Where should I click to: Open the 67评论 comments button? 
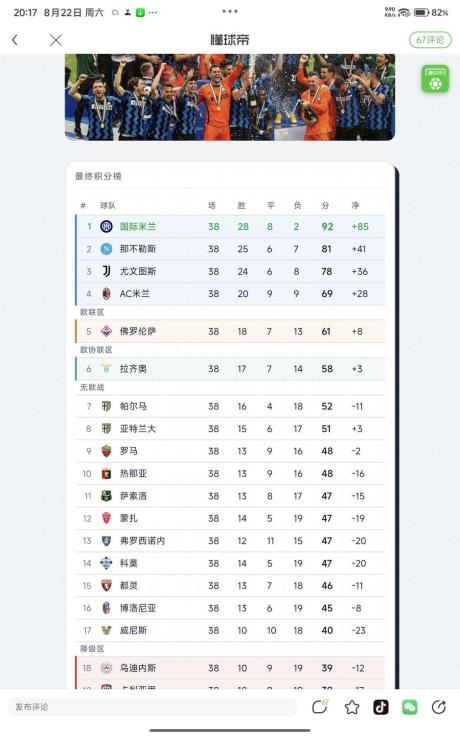tap(430, 40)
